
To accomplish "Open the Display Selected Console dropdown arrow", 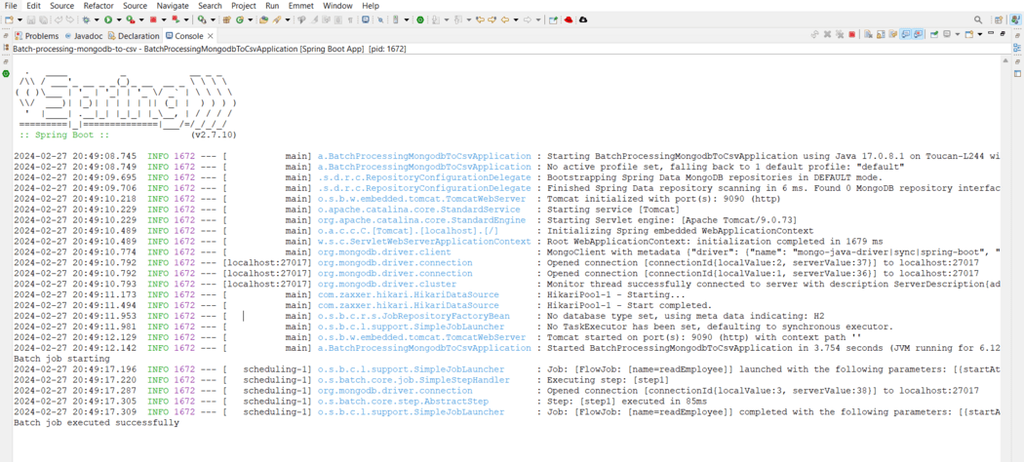I will point(957,34).
